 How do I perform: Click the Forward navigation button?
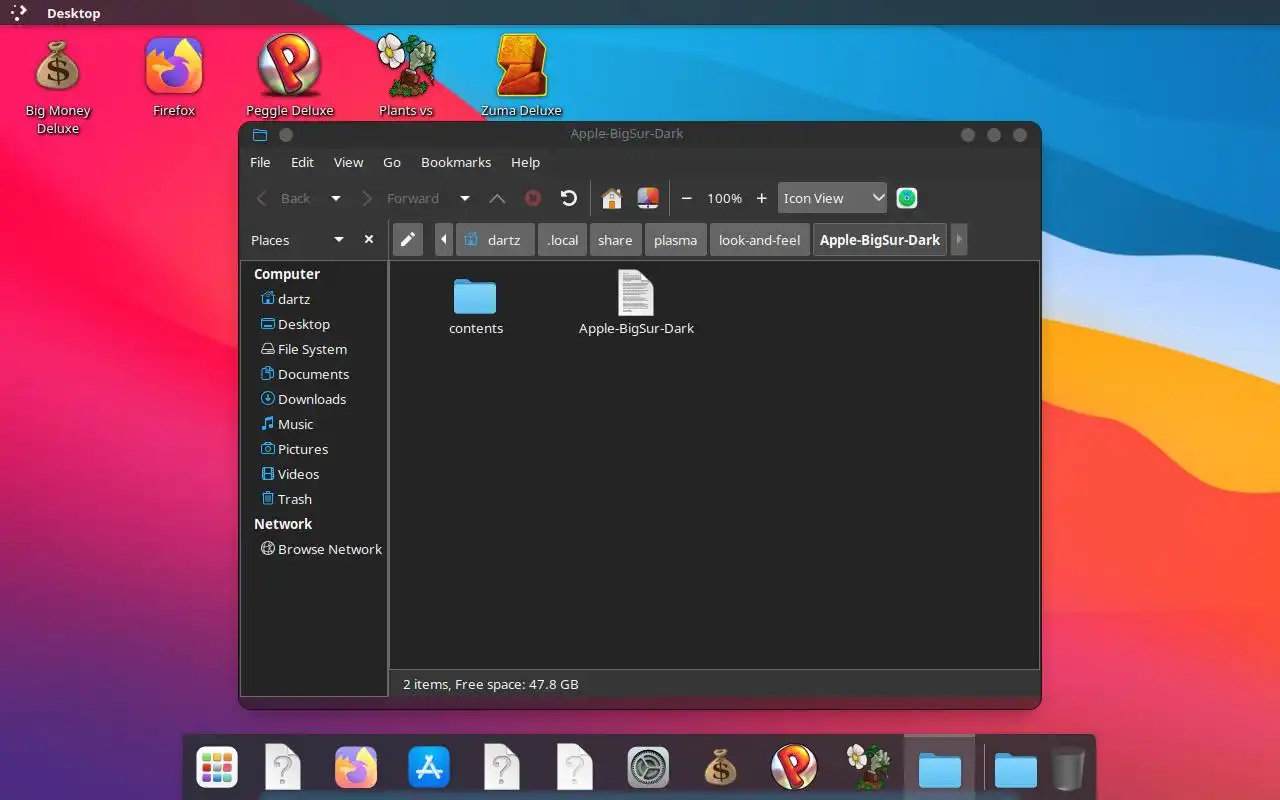pyautogui.click(x=401, y=198)
